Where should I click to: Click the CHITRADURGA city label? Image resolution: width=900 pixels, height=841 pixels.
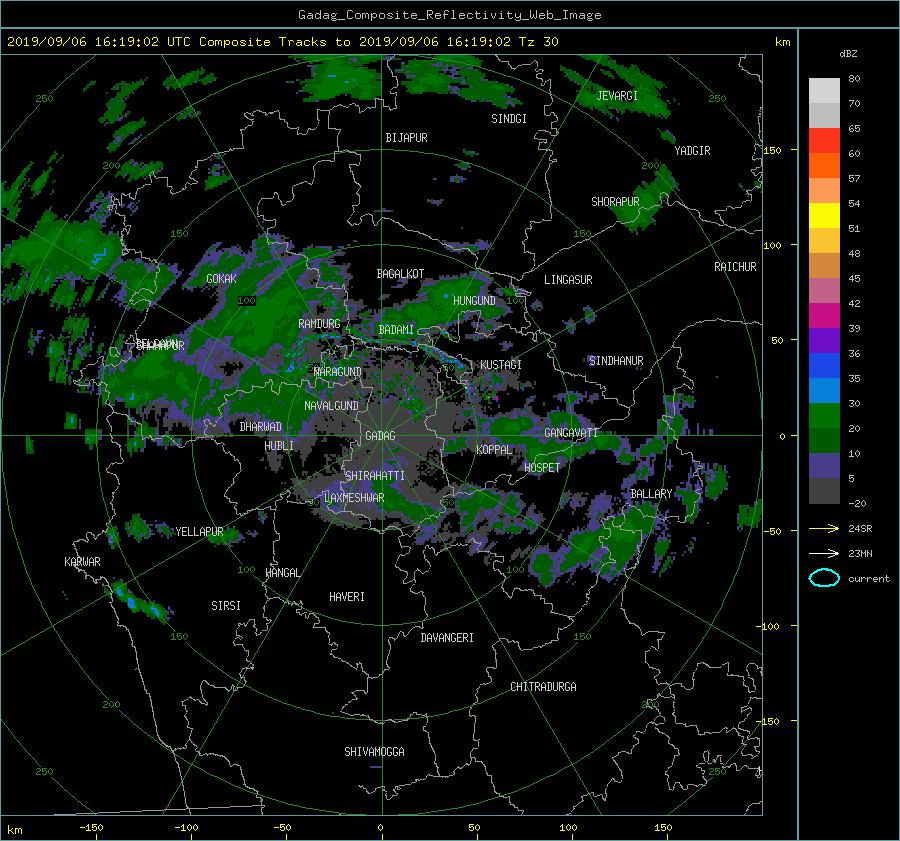(543, 687)
